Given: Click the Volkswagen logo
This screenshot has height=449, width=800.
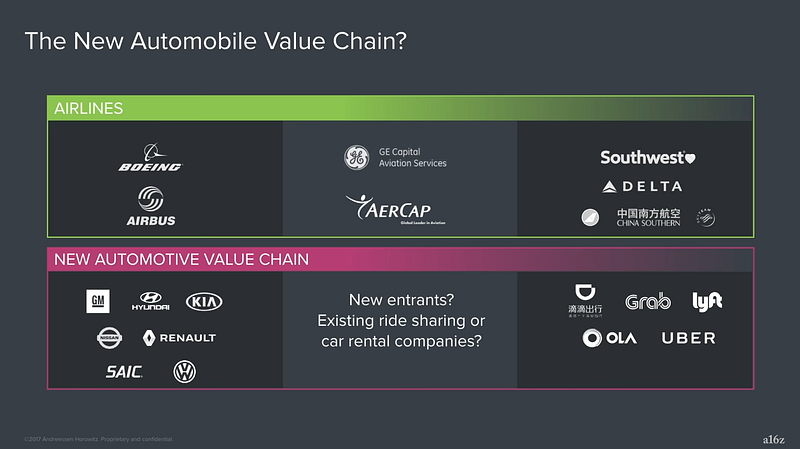Looking at the screenshot, I should point(184,371).
